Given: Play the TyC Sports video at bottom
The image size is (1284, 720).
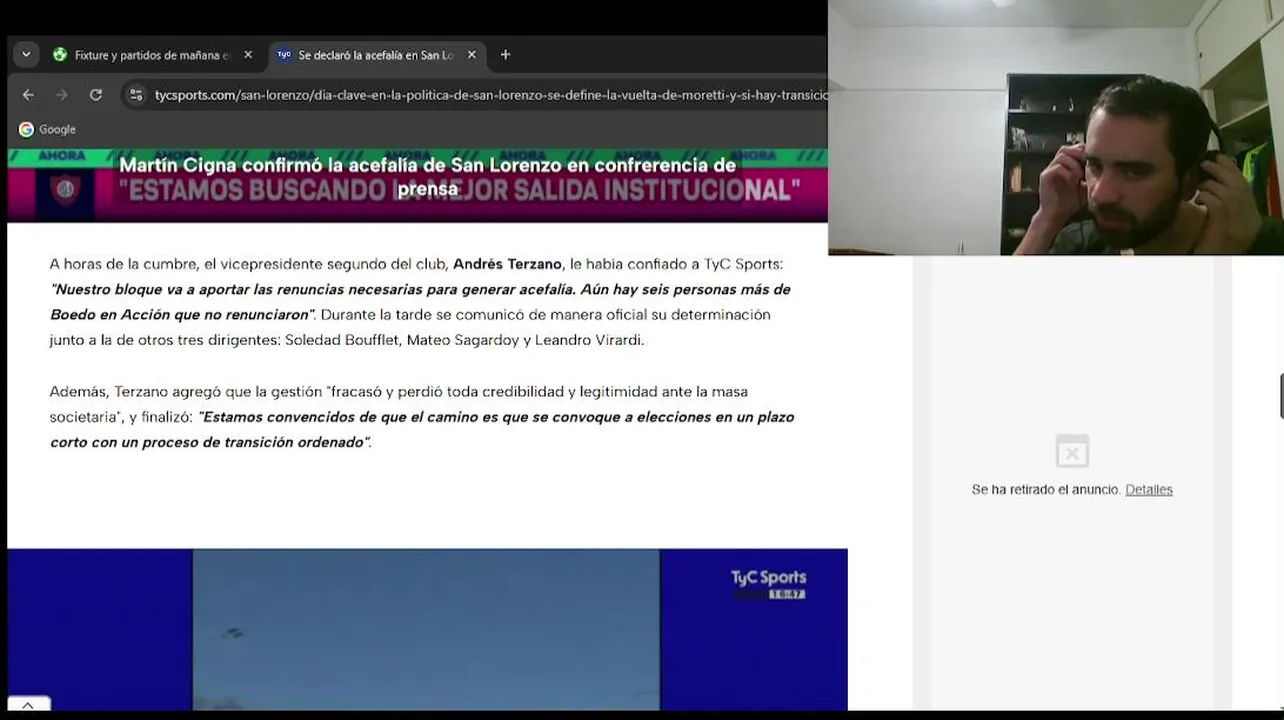Looking at the screenshot, I should (x=427, y=629).
